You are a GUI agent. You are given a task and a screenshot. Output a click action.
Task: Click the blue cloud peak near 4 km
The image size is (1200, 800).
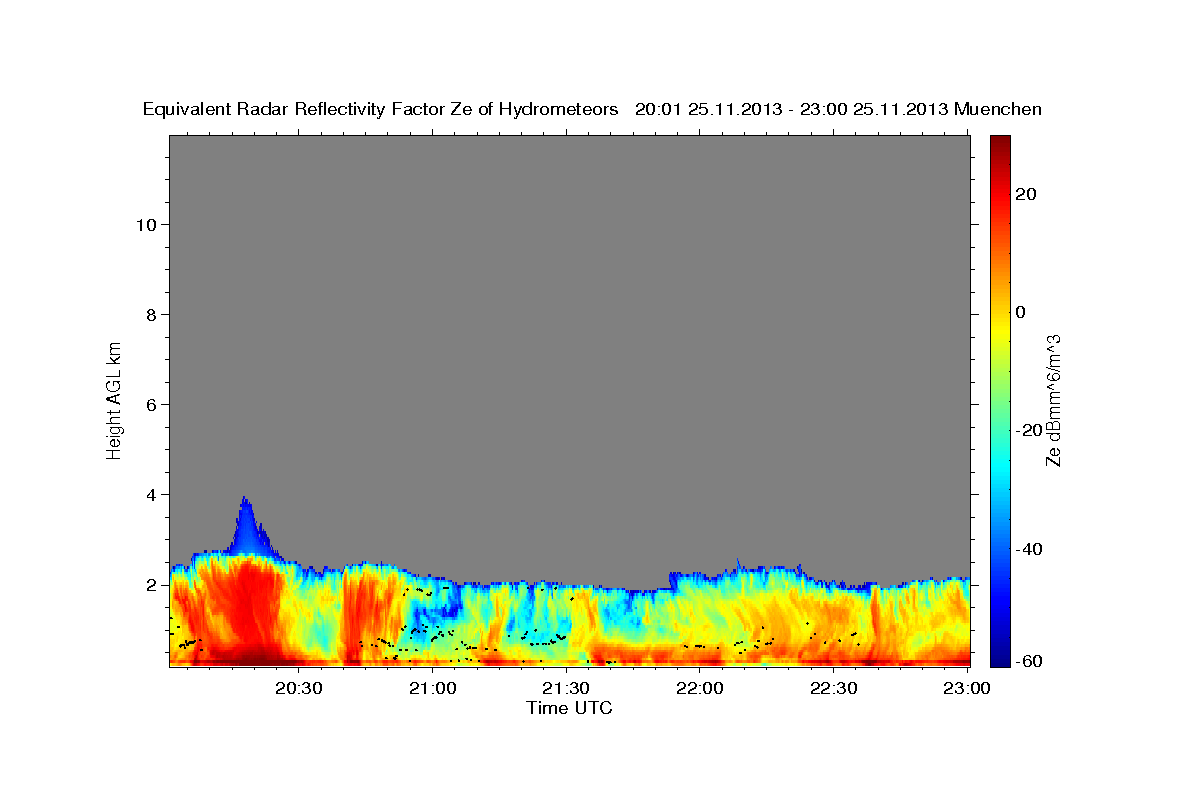tap(246, 525)
